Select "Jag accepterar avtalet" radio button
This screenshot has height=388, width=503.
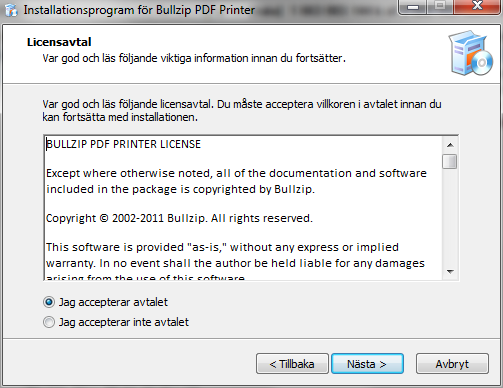click(x=49, y=302)
